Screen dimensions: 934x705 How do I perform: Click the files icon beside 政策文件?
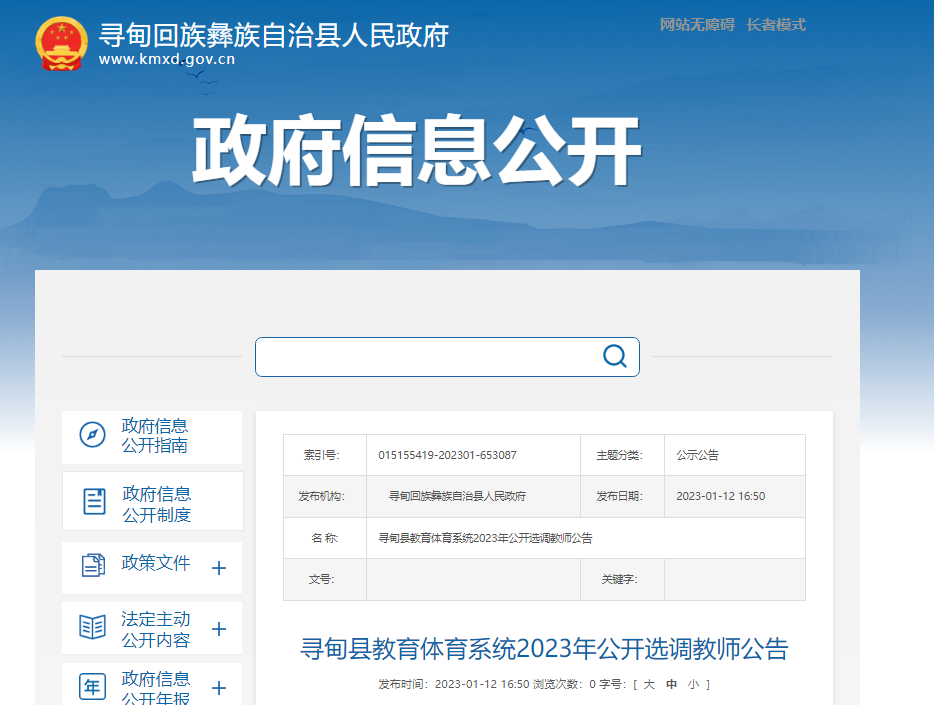(93, 565)
